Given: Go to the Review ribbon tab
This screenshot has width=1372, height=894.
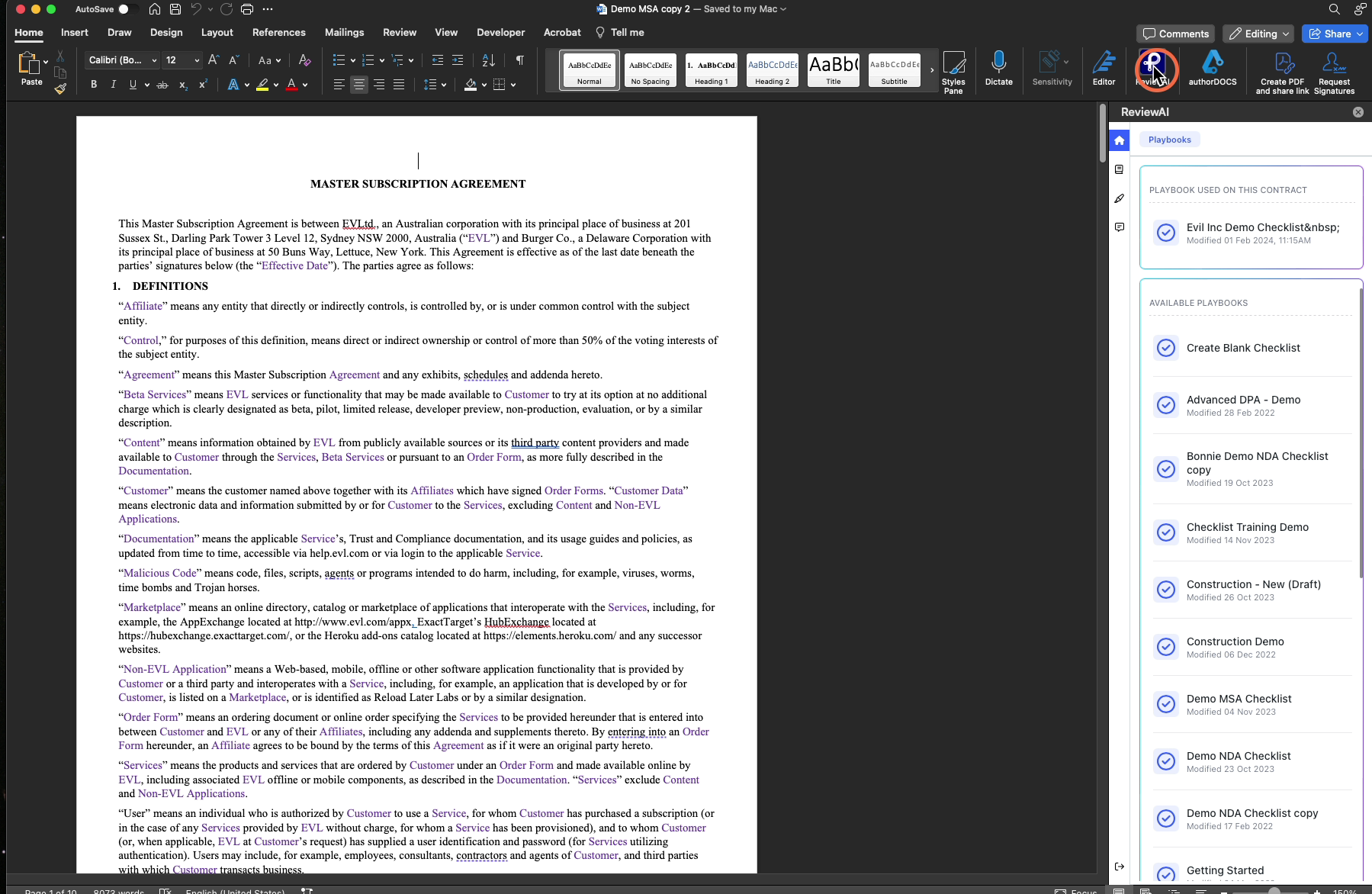Looking at the screenshot, I should point(400,32).
